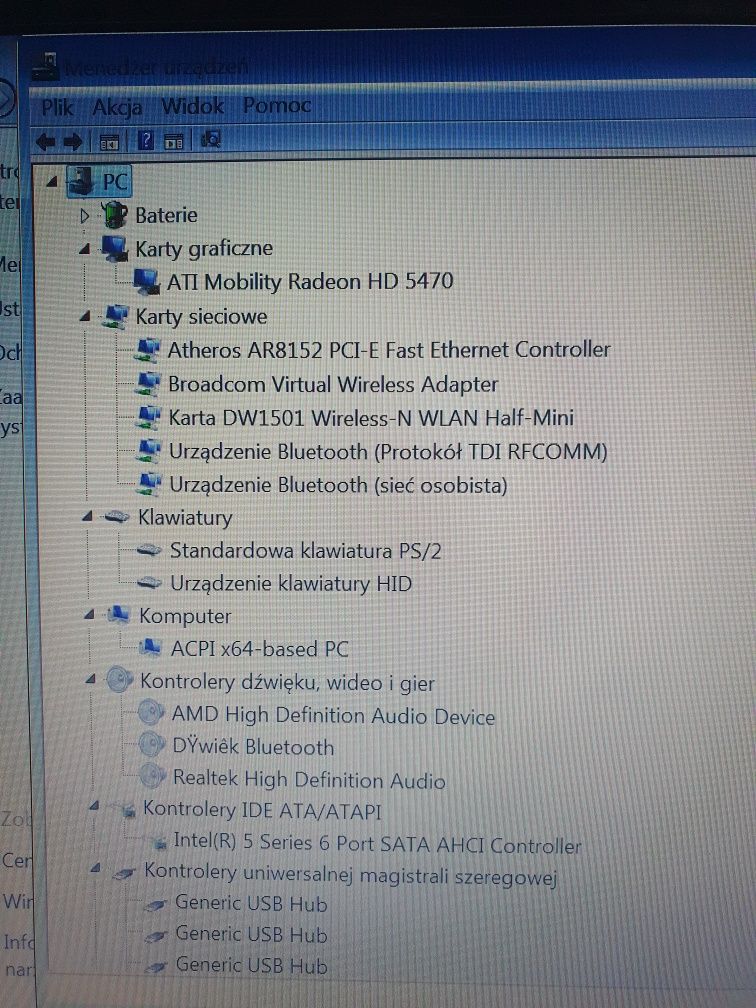Click Standardowa klawiatura PS/2 icon
Image resolution: width=756 pixels, height=1008 pixels.
[x=149, y=550]
